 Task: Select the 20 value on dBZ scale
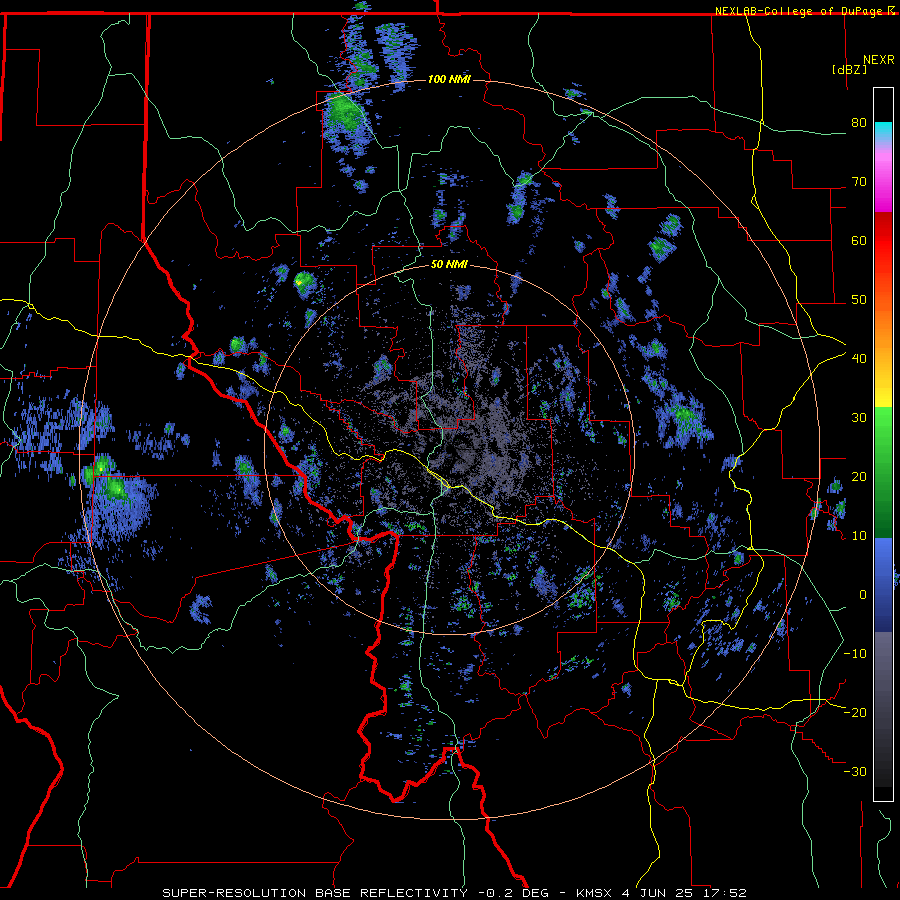[x=859, y=477]
